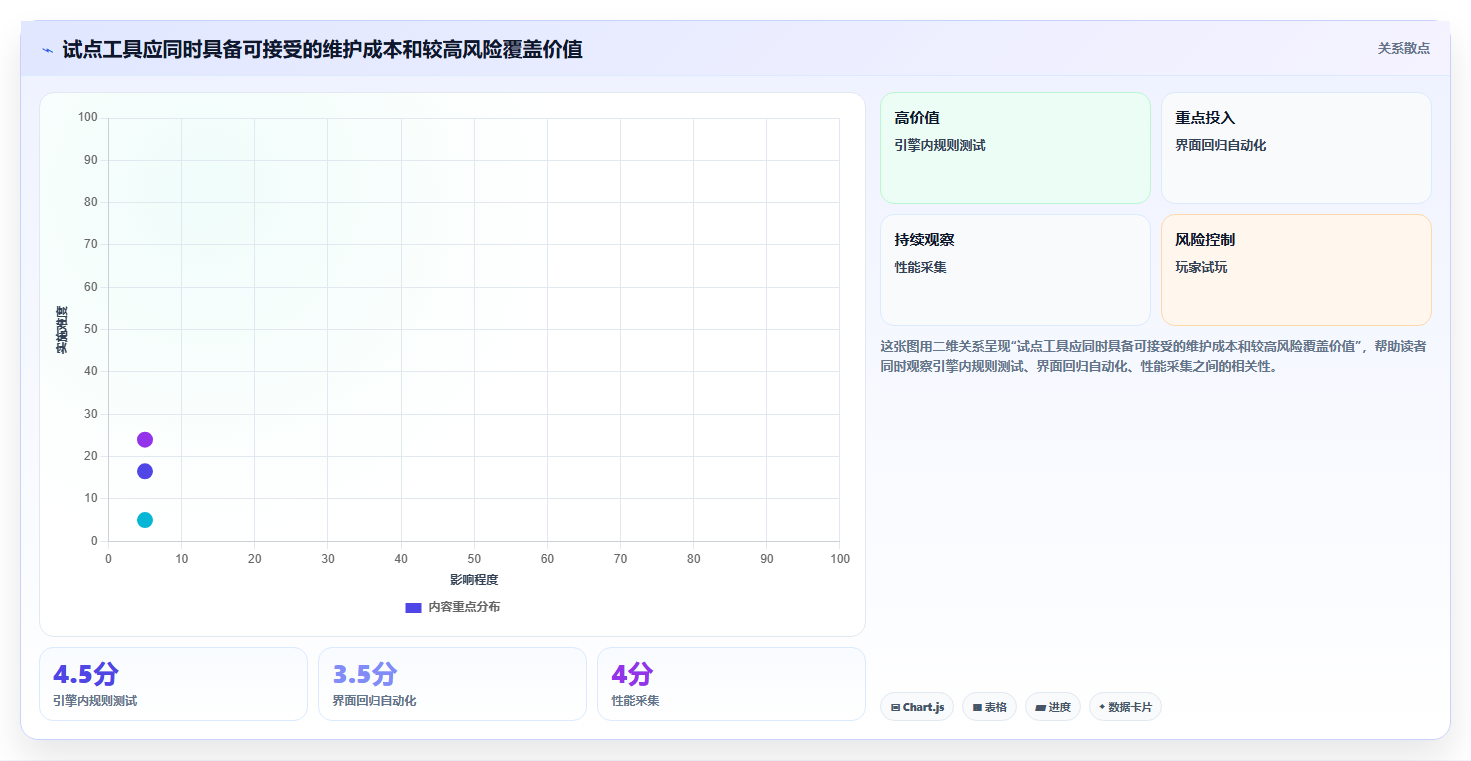This screenshot has width=1471, height=761.
Task: Click the description paragraph starting with 这张图用二维关系
Action: point(1154,356)
